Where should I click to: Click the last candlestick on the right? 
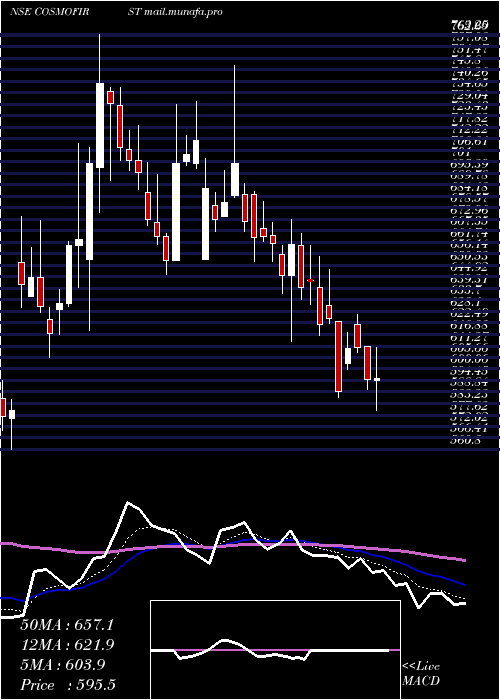tap(377, 379)
